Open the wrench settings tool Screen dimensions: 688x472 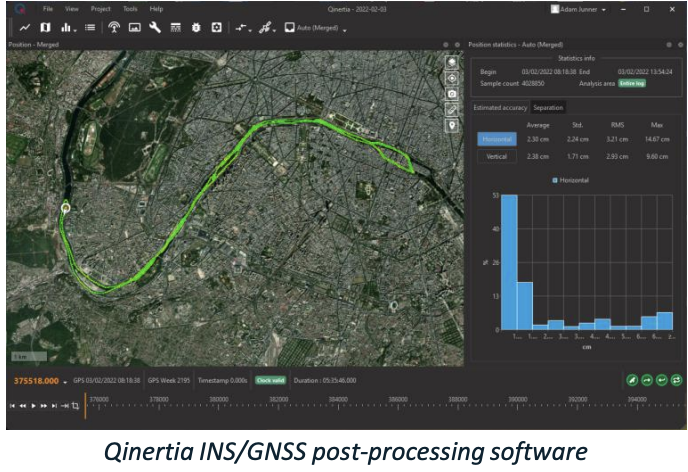(155, 28)
